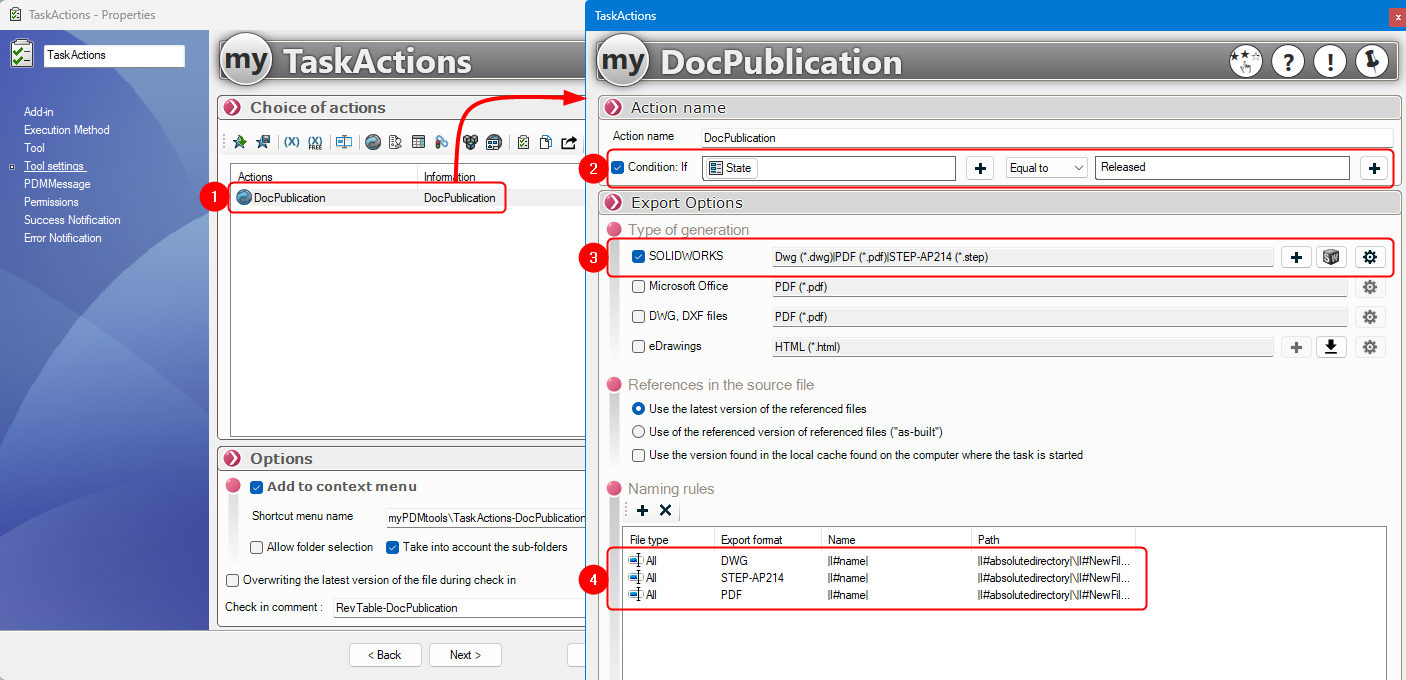Click the clipboard checklist toolbar icon
Image resolution: width=1406 pixels, height=680 pixels.
523,142
